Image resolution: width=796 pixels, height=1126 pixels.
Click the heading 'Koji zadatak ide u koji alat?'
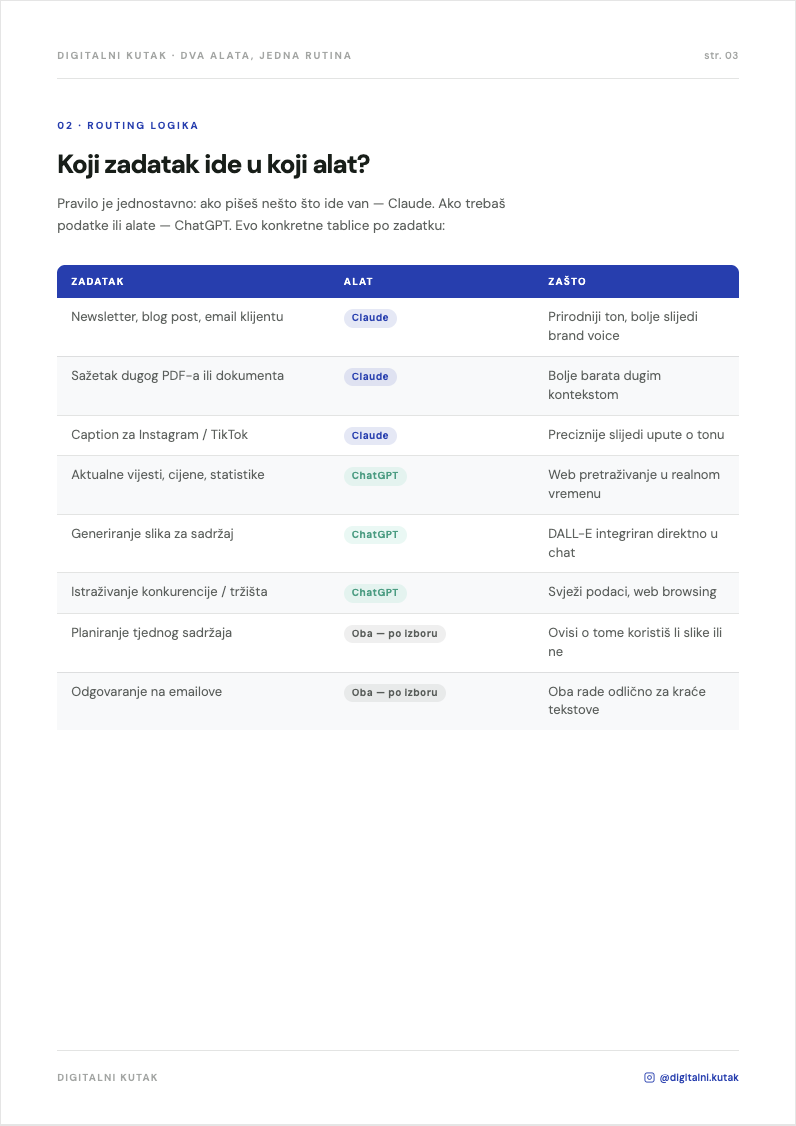tap(213, 164)
